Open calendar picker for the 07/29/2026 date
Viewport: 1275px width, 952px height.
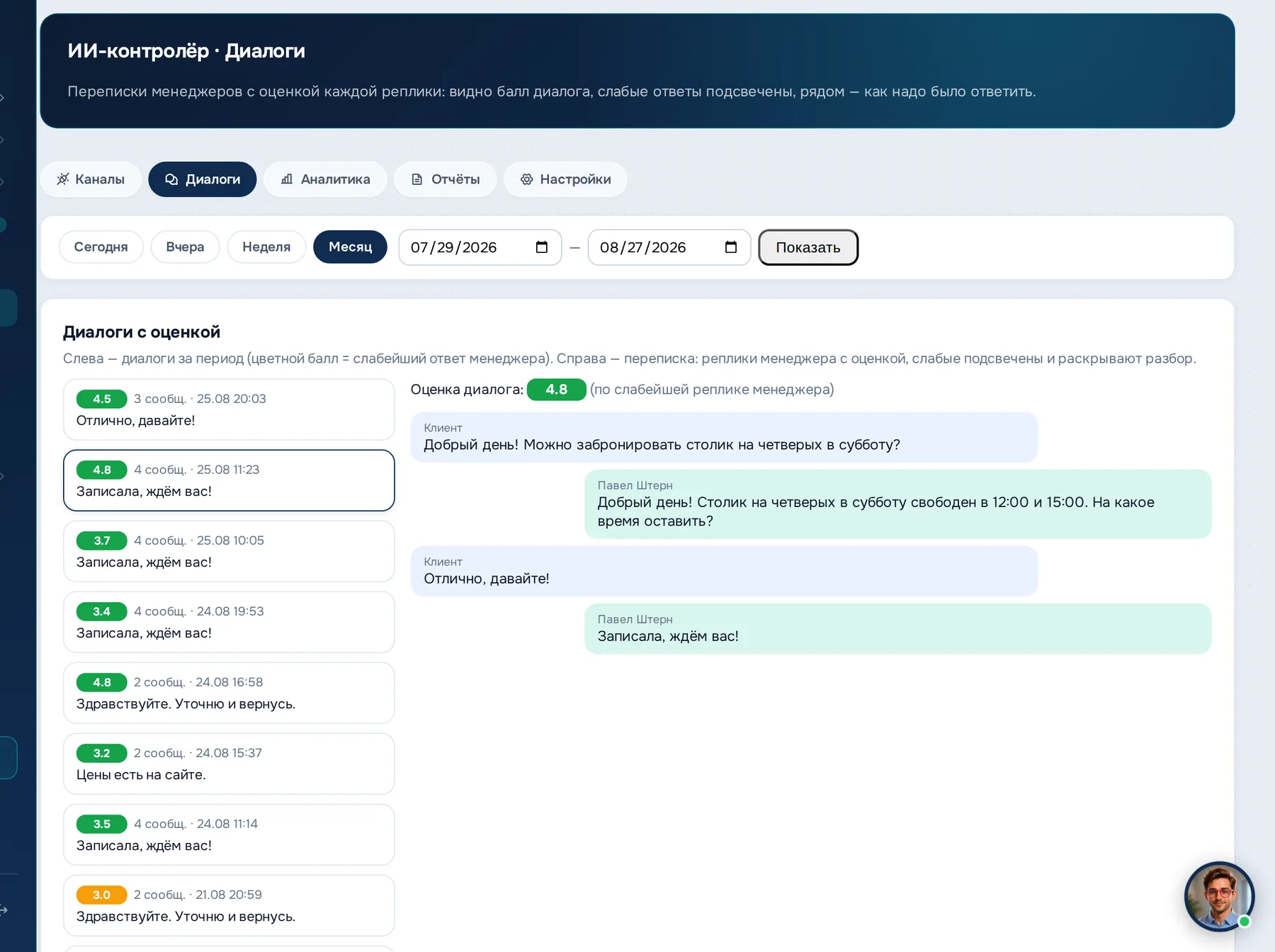pyautogui.click(x=542, y=247)
